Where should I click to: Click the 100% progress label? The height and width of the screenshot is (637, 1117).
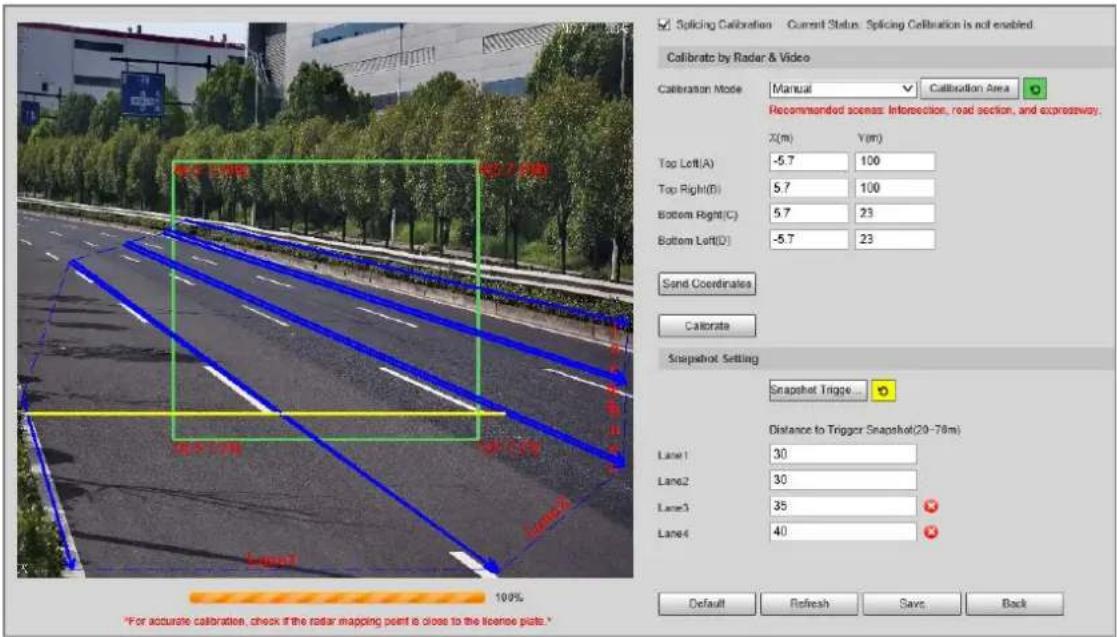pos(509,597)
